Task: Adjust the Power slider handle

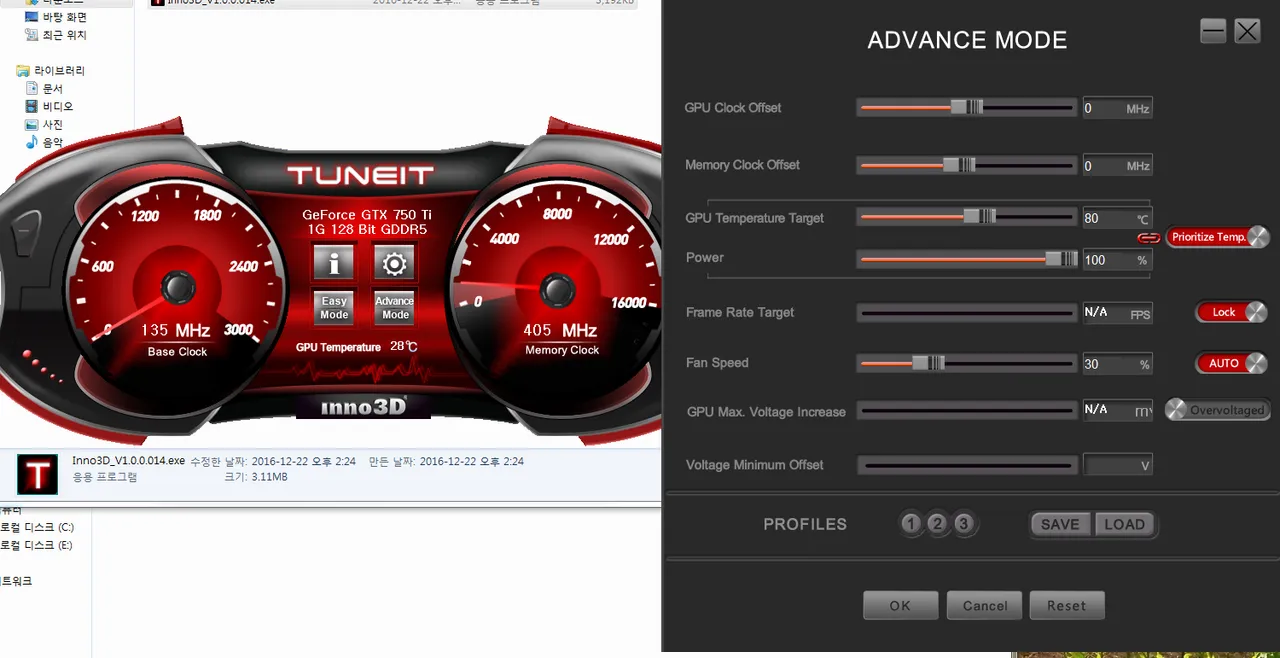Action: (x=1060, y=259)
